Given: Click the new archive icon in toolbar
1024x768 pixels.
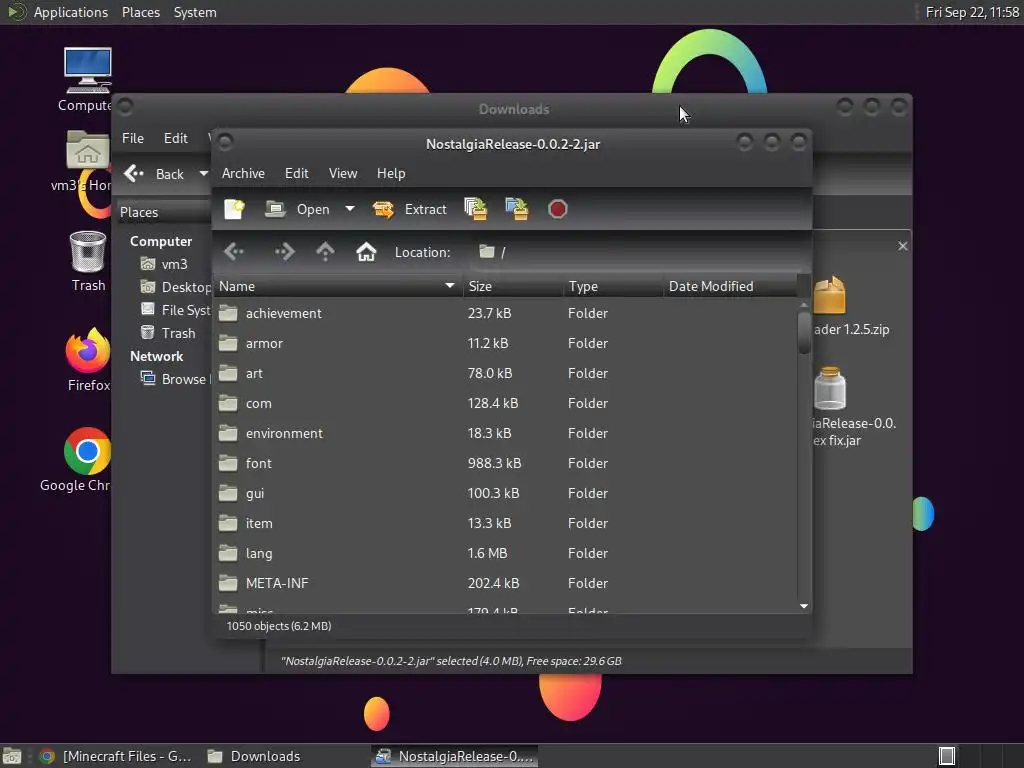Looking at the screenshot, I should pyautogui.click(x=234, y=209).
